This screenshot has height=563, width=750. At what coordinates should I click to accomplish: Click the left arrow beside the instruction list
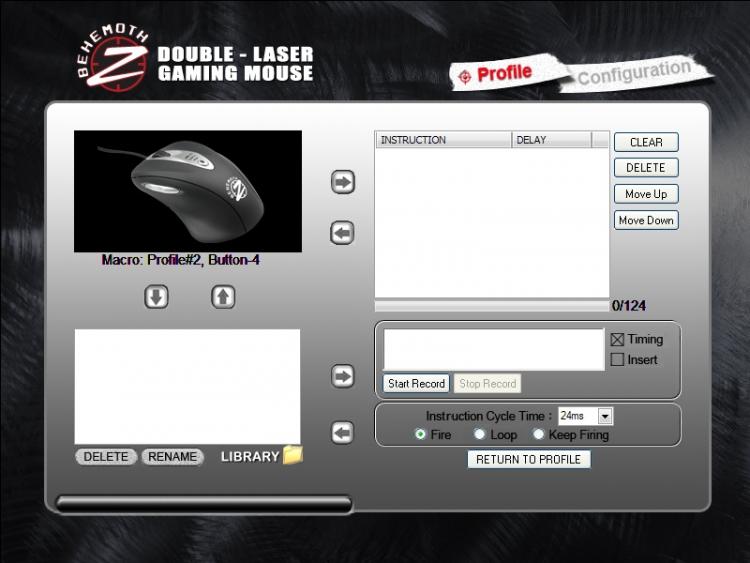pyautogui.click(x=342, y=233)
